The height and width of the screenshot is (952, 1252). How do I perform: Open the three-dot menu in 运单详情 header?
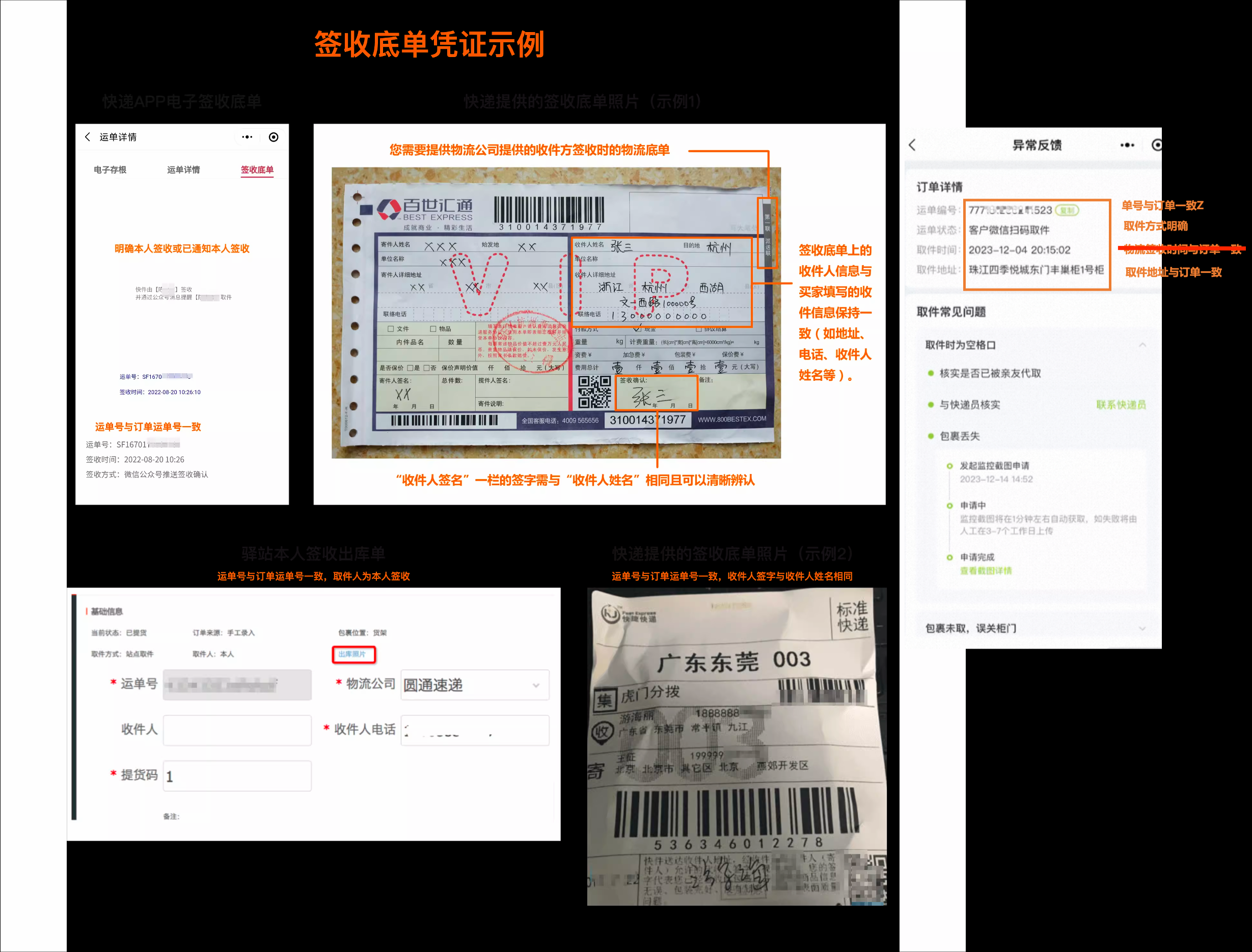point(247,137)
